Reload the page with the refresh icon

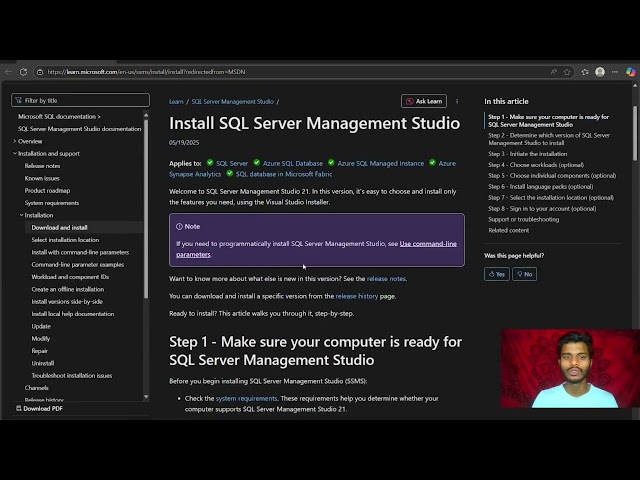(23, 72)
